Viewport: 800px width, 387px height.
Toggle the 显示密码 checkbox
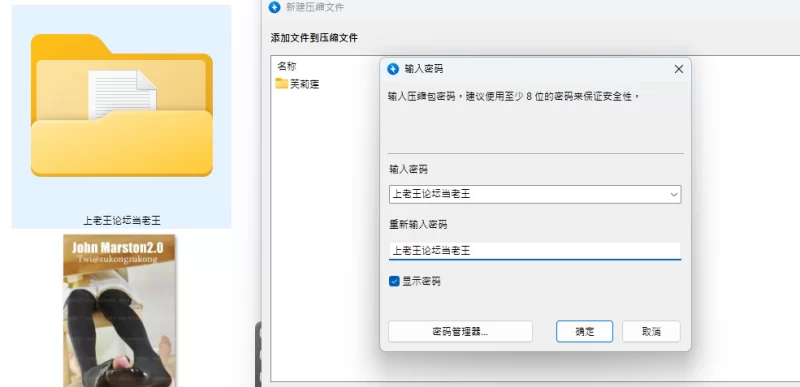point(394,281)
